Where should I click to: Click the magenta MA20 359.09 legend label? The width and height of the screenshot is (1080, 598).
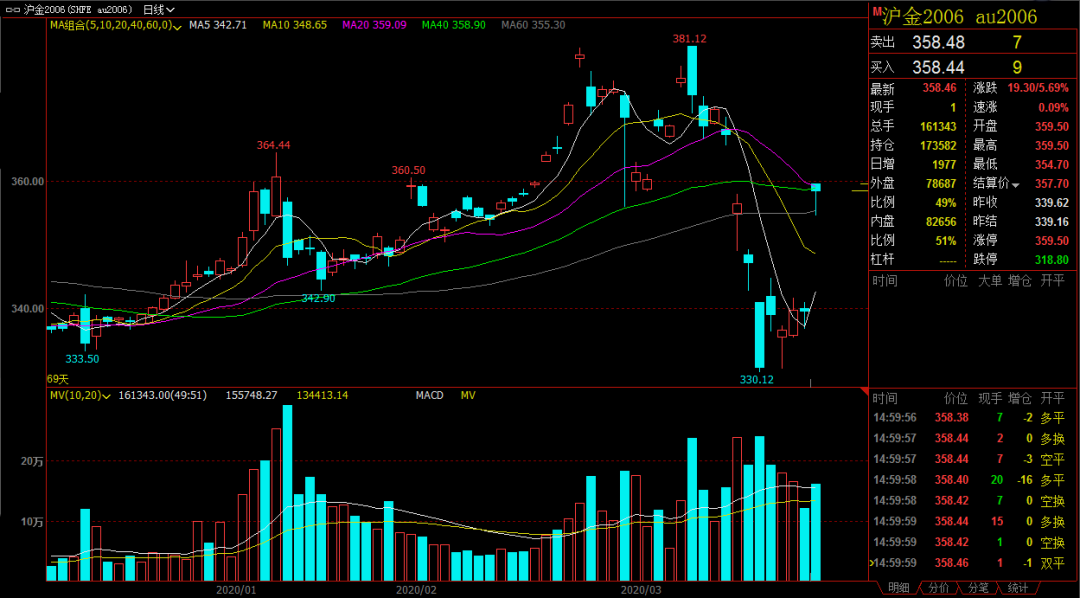coord(373,25)
